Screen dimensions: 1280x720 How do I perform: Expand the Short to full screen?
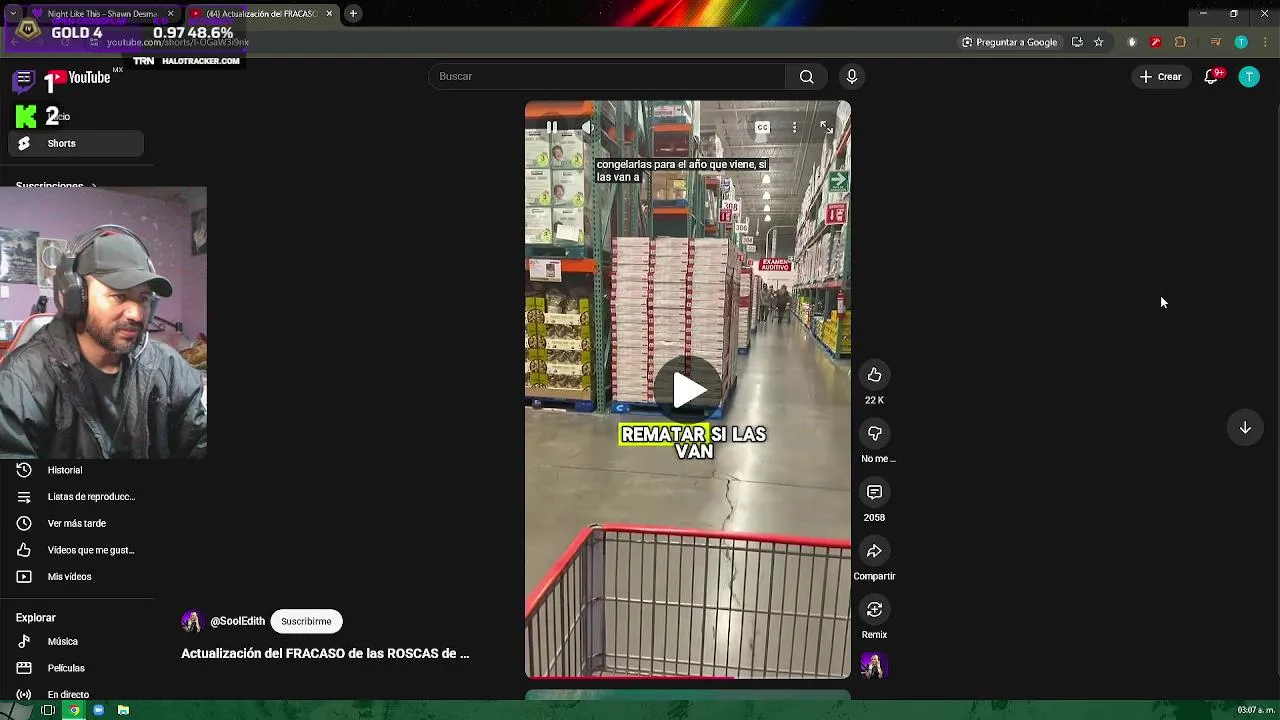click(x=826, y=127)
